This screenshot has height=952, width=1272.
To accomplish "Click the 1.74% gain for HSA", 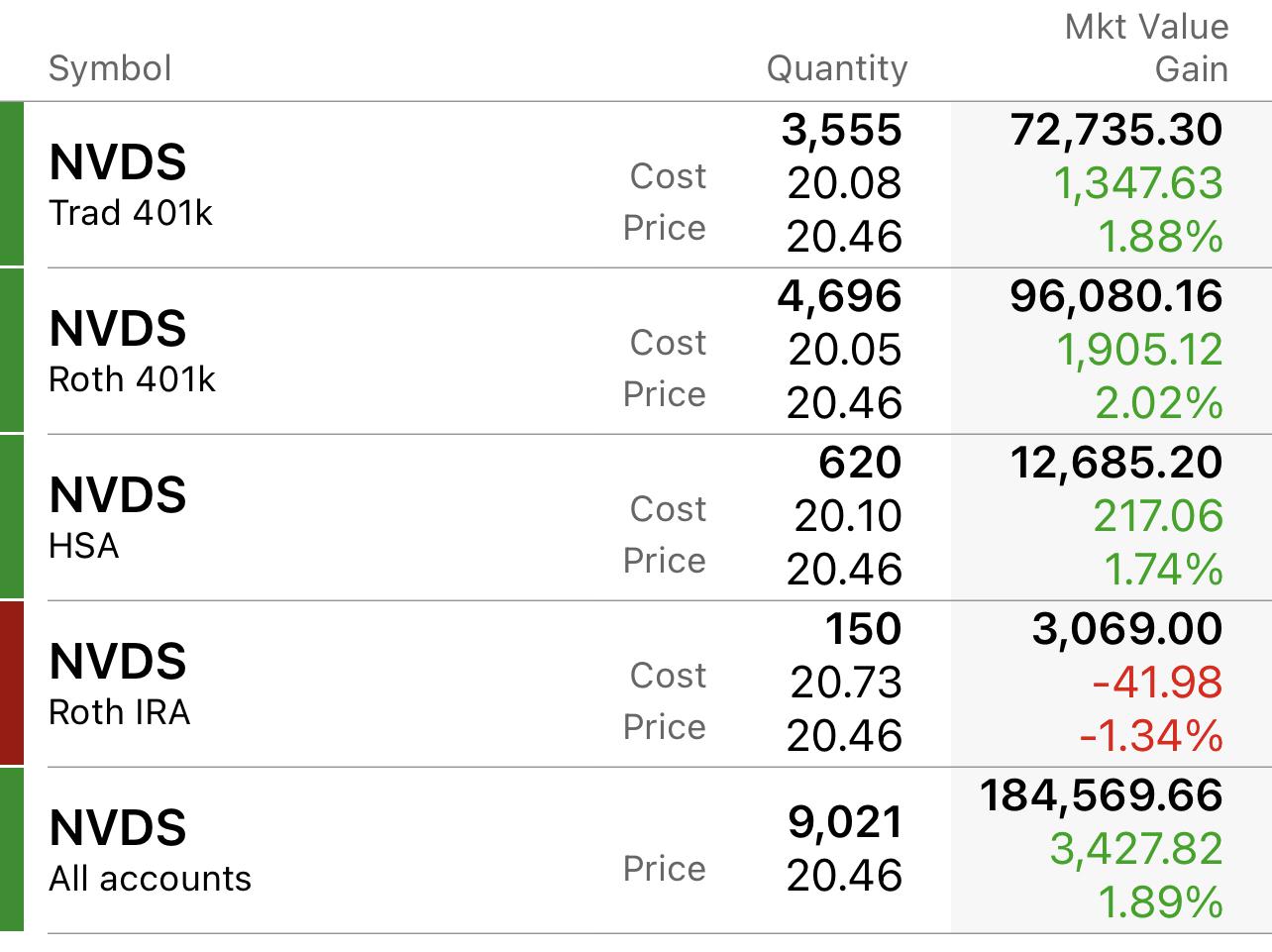I will click(1163, 570).
